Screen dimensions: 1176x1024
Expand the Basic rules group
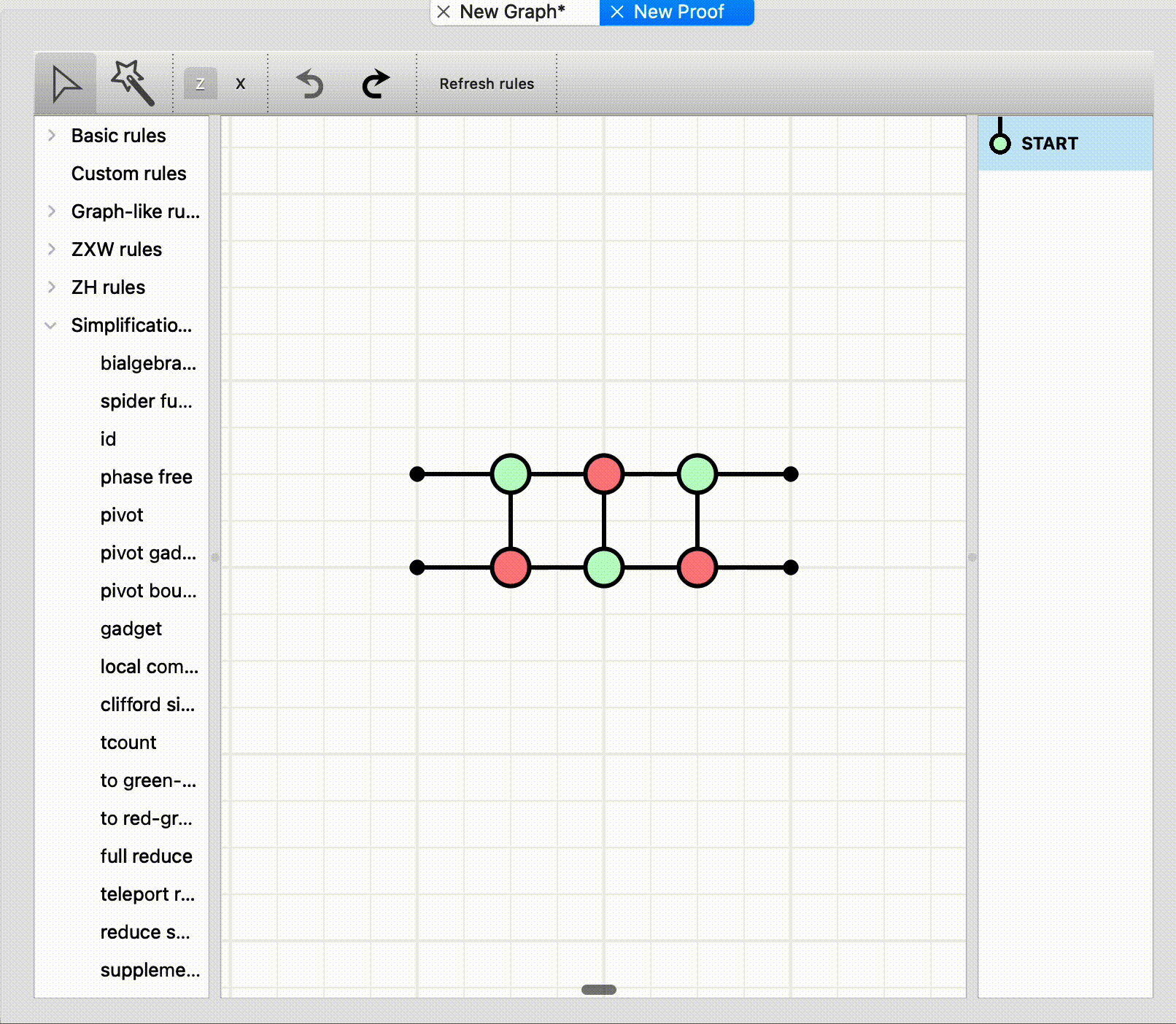coord(52,136)
